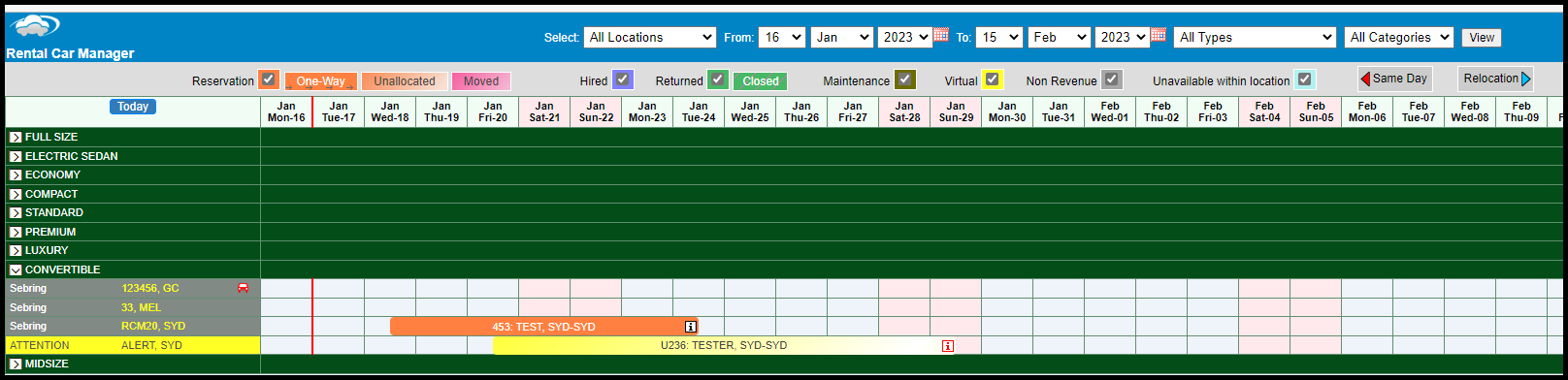Click the Today button
The image size is (1568, 380).
133,107
